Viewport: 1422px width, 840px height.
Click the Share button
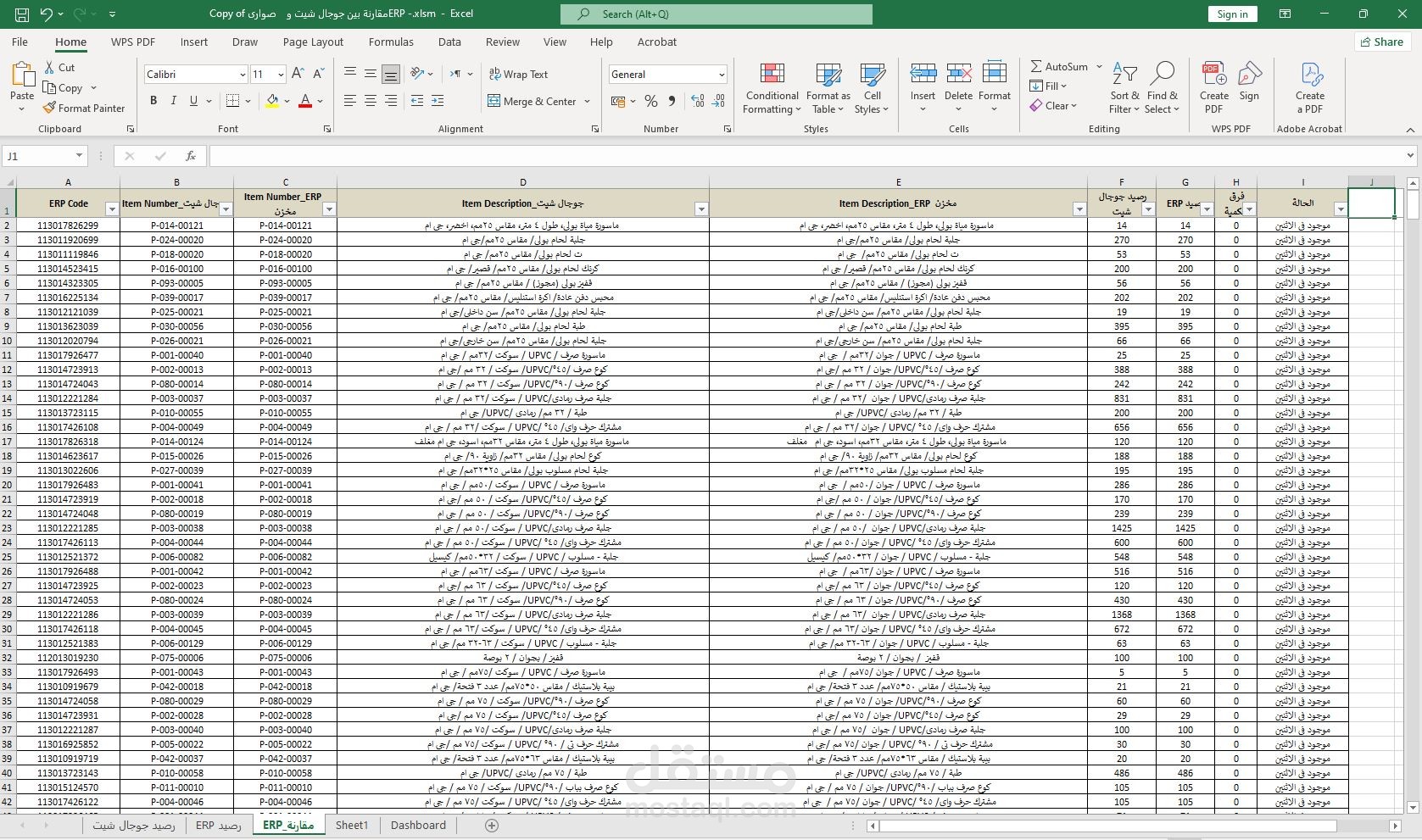pyautogui.click(x=1382, y=42)
